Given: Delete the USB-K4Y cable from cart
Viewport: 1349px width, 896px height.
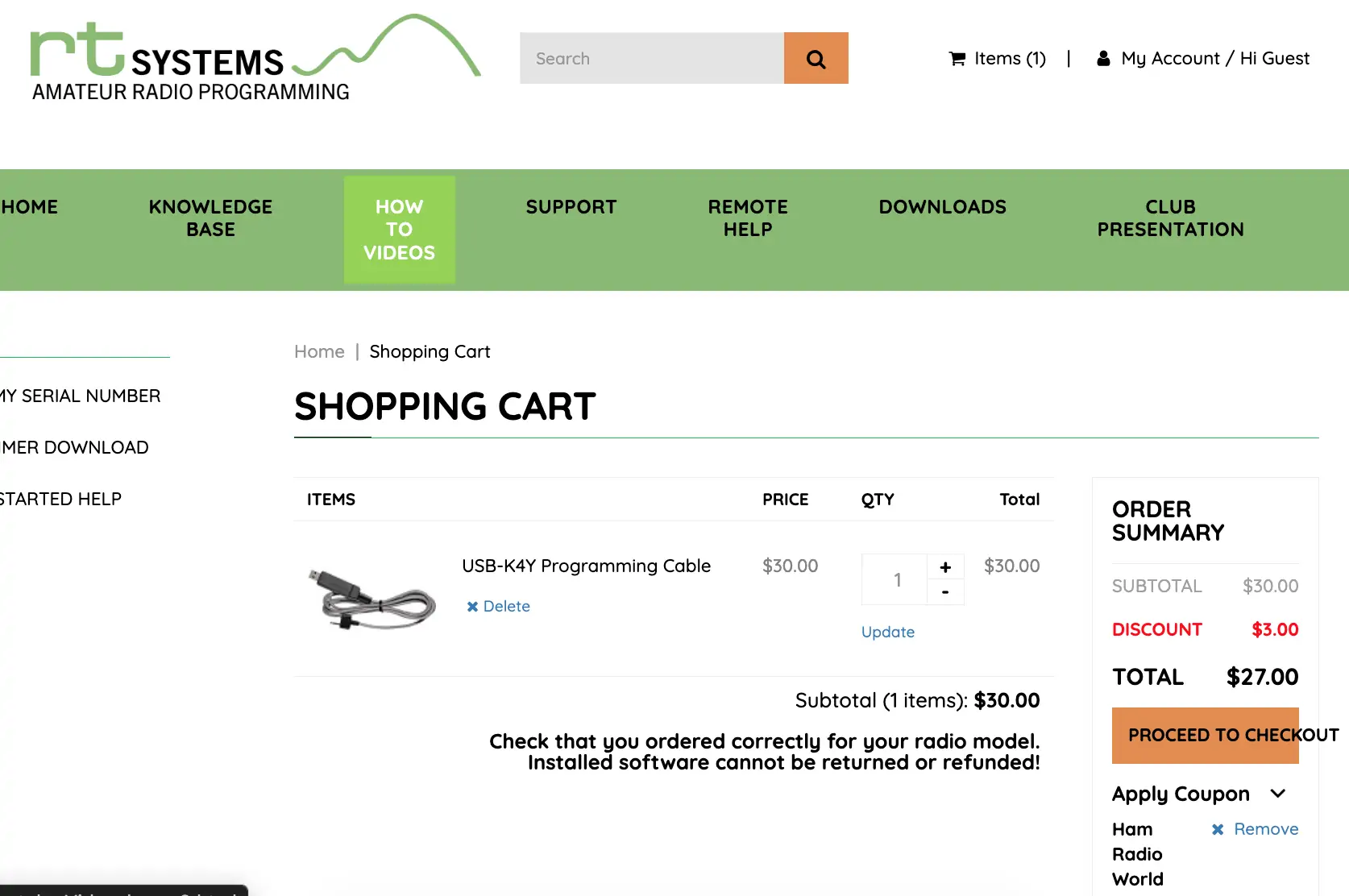Looking at the screenshot, I should [x=498, y=606].
